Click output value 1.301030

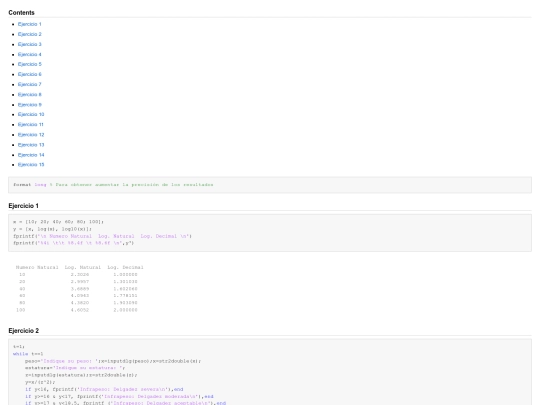(125, 282)
